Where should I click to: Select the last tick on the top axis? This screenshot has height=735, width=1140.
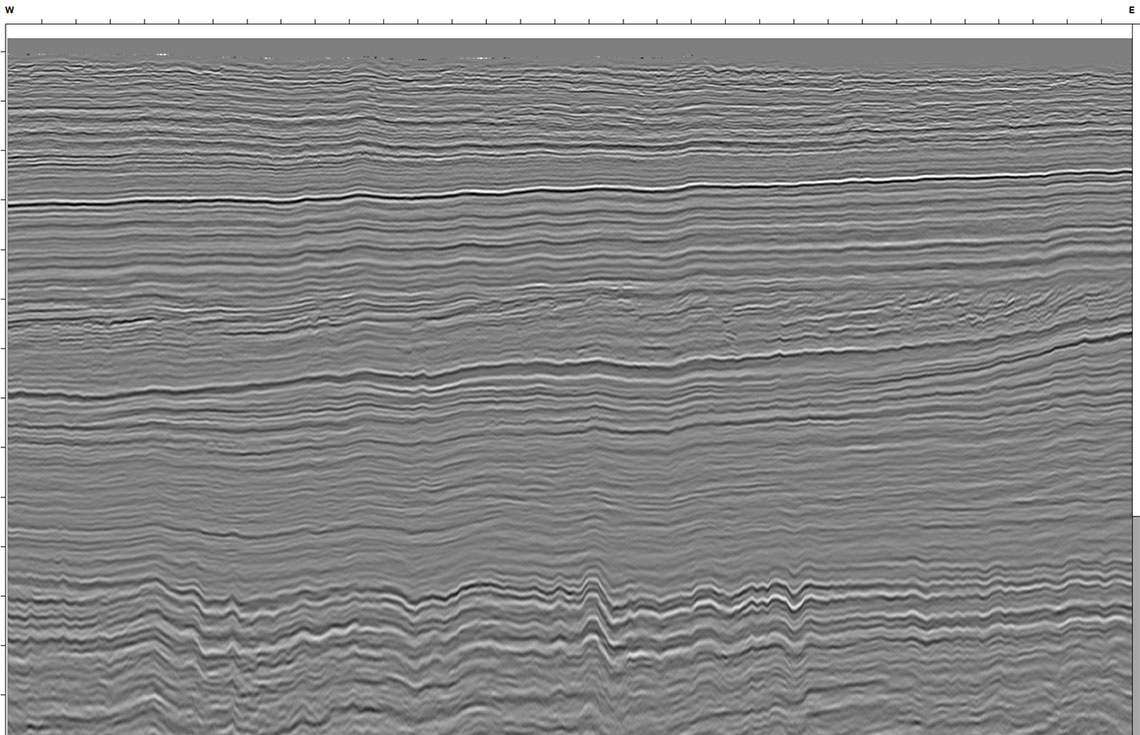pos(1102,22)
